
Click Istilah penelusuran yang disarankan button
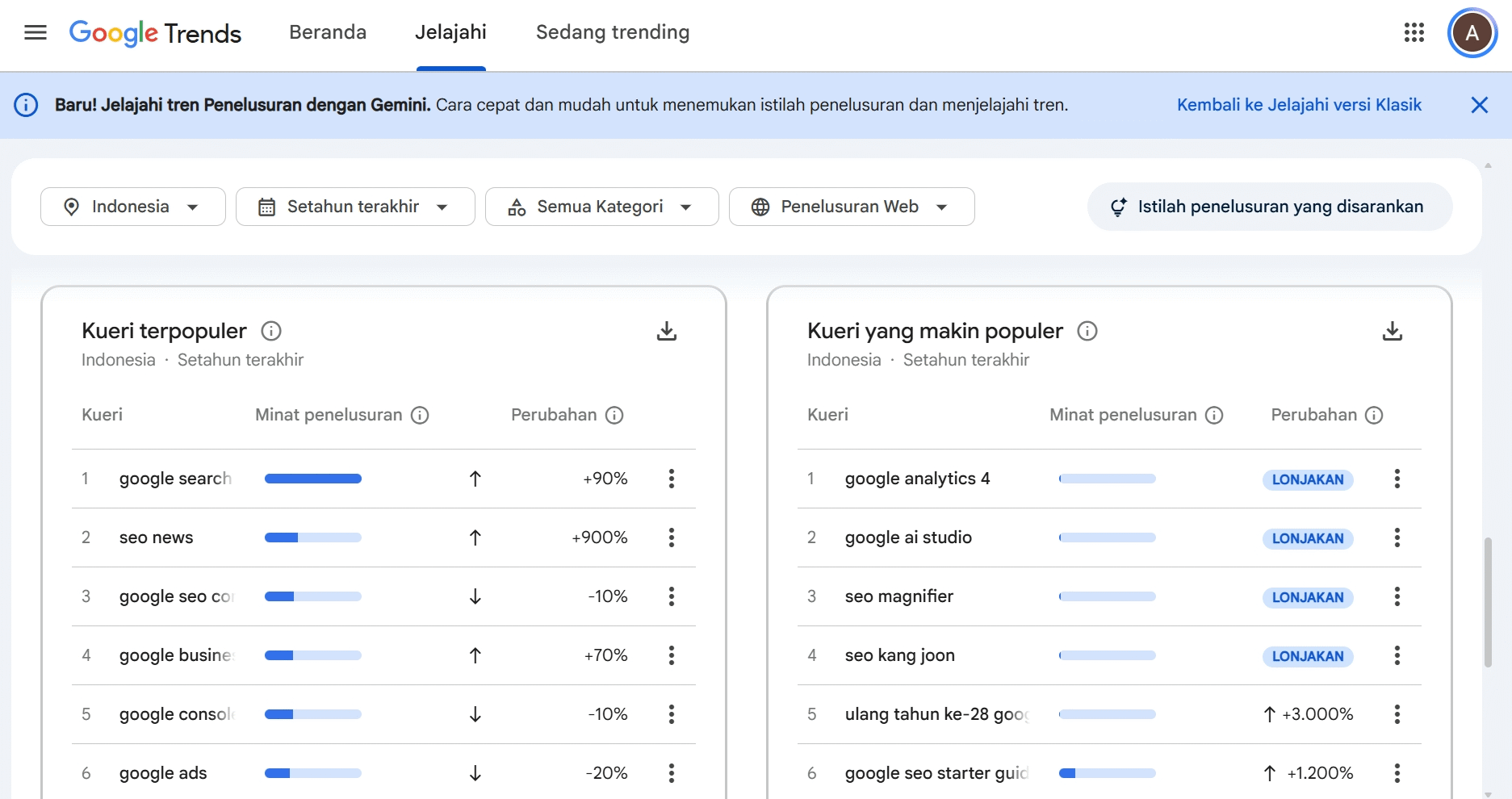pos(1270,207)
